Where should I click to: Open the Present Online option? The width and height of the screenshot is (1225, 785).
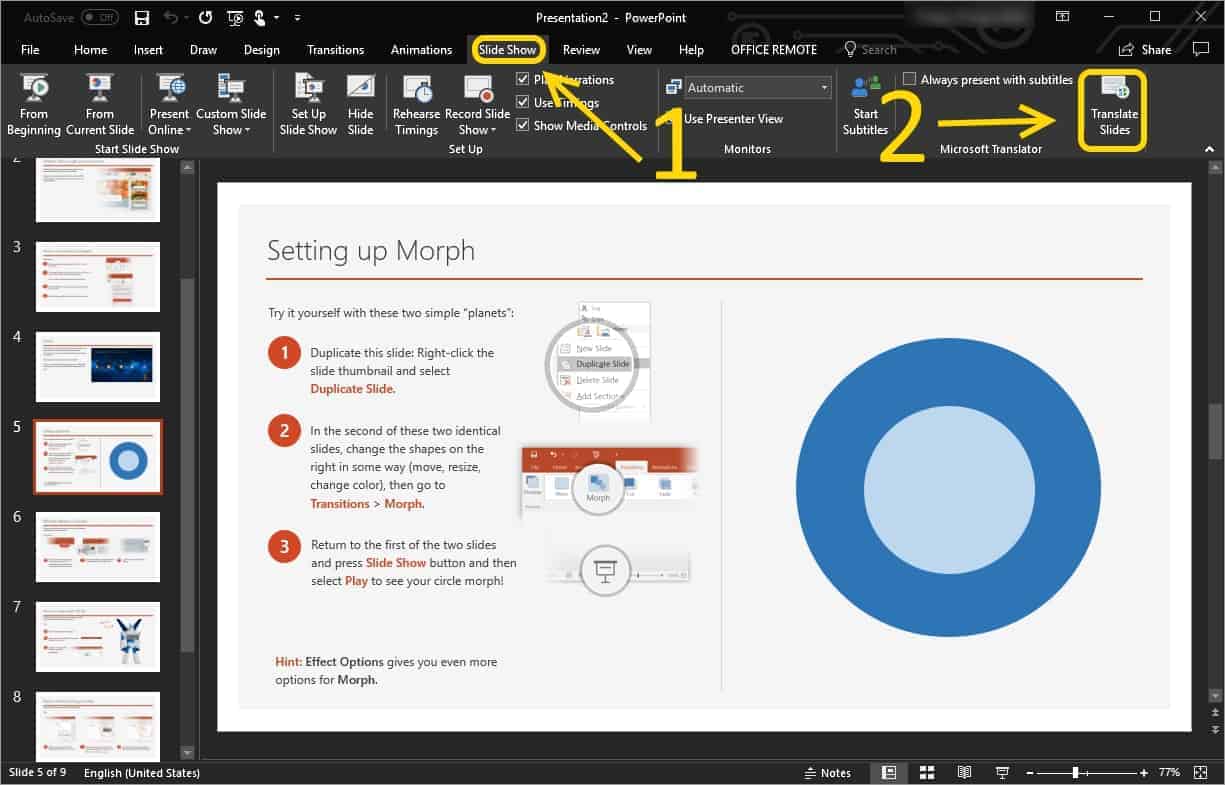click(x=170, y=104)
